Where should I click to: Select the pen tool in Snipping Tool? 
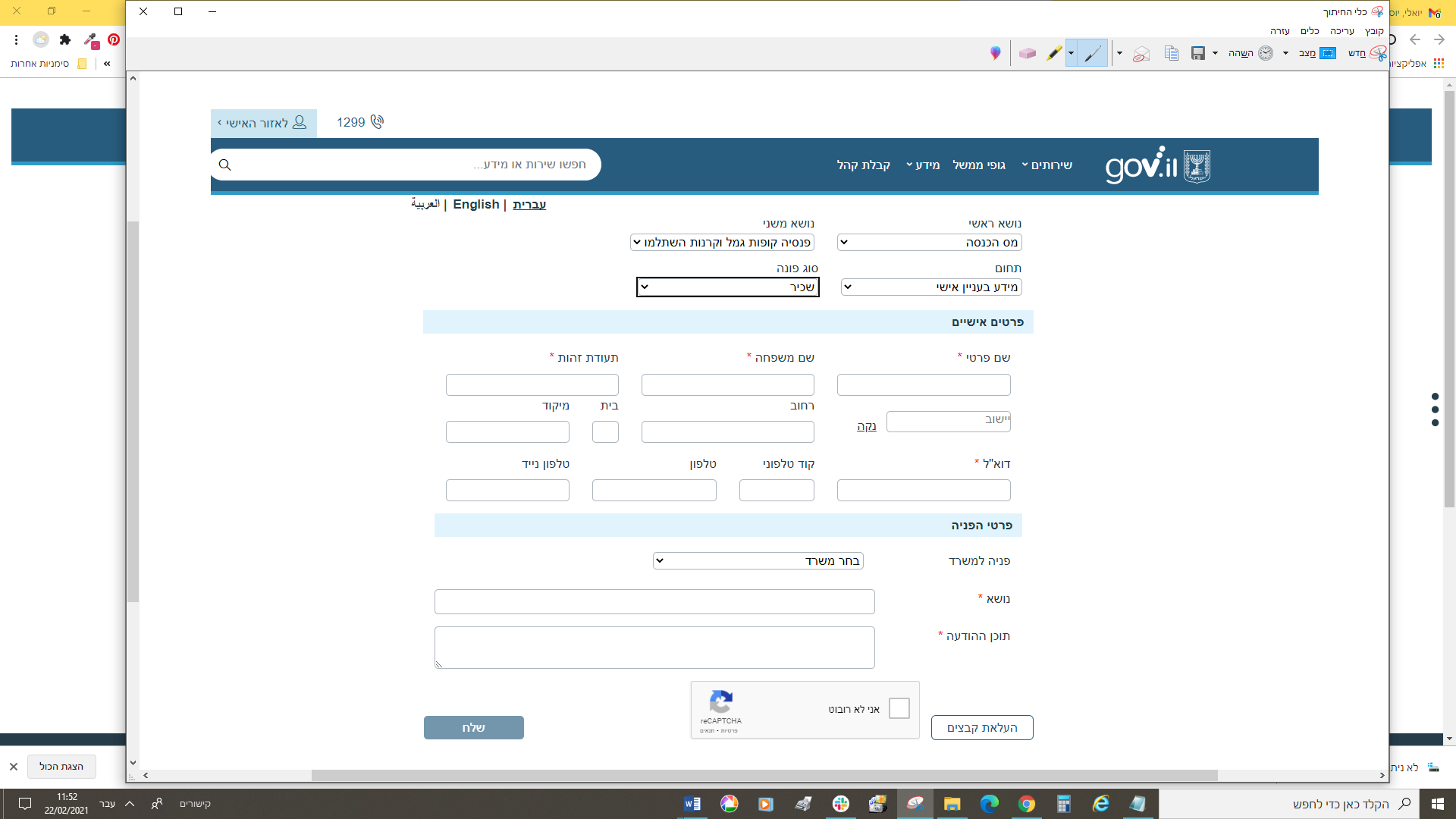(1092, 53)
